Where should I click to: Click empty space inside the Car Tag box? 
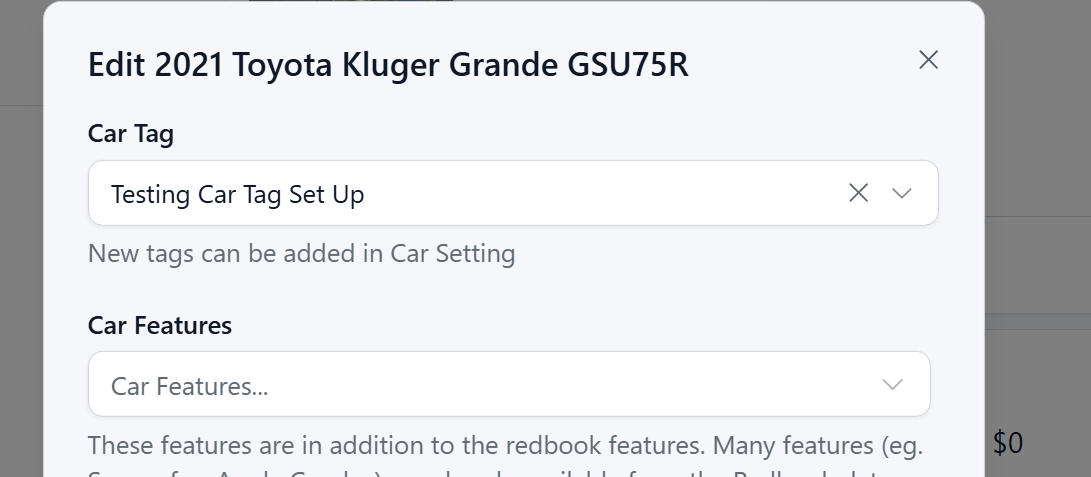600,194
